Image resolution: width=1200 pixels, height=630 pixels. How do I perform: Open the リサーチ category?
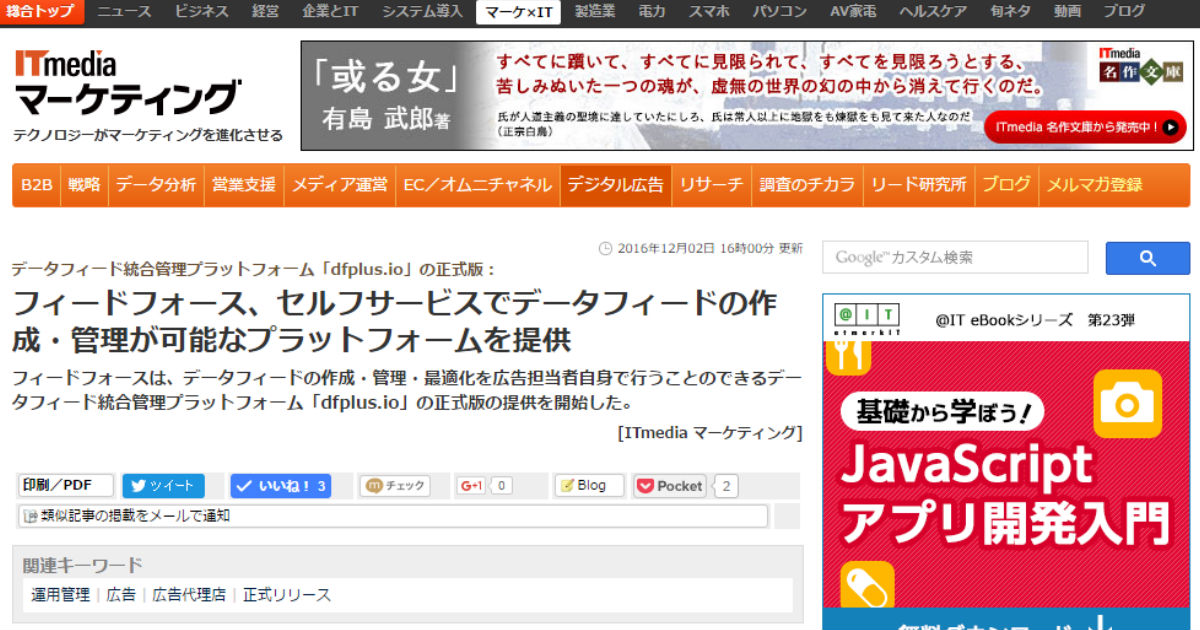(x=712, y=185)
